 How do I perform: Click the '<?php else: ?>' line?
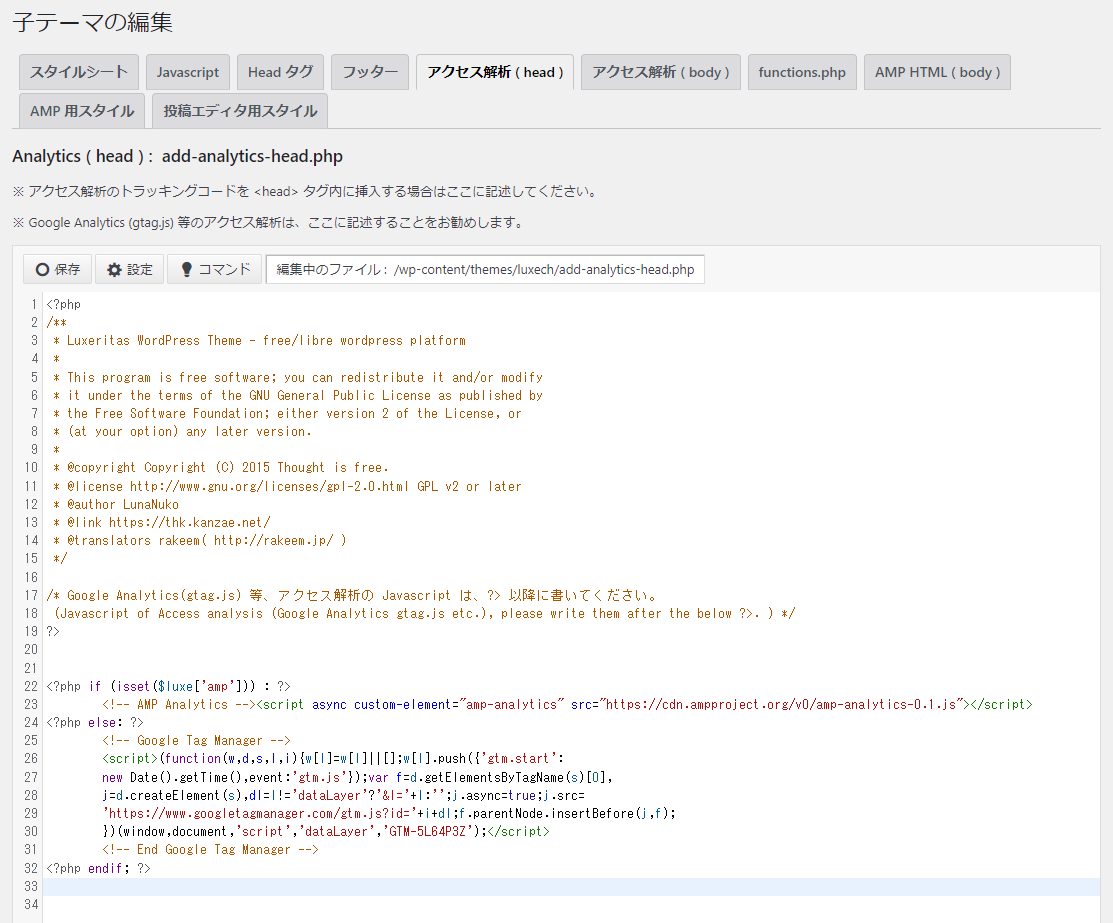94,722
